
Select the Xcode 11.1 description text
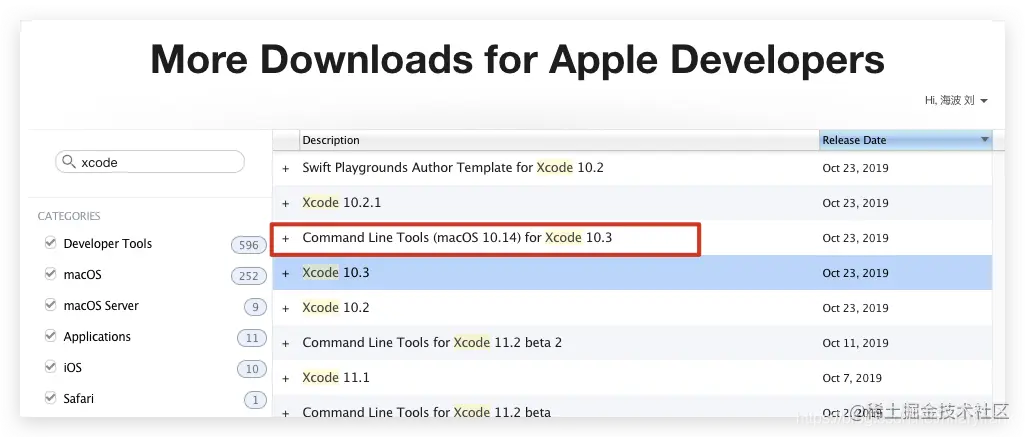335,378
